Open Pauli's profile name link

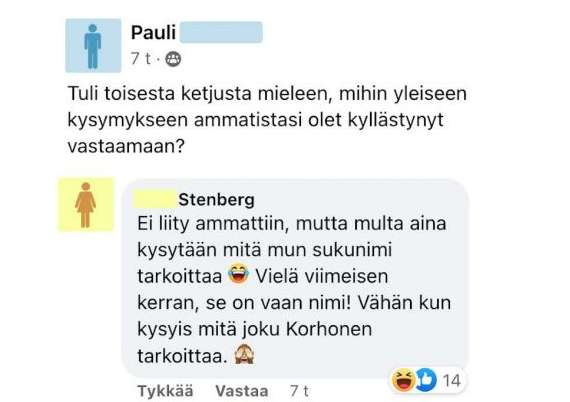click(x=153, y=32)
